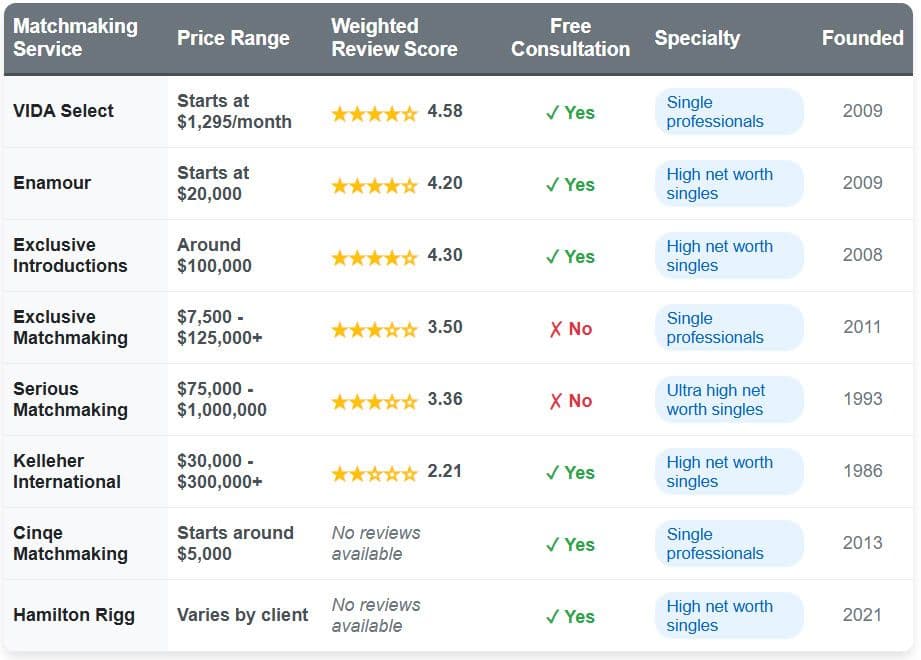This screenshot has width=921, height=660.
Task: Open the Hamilton Rigg service name
Action: 74,615
